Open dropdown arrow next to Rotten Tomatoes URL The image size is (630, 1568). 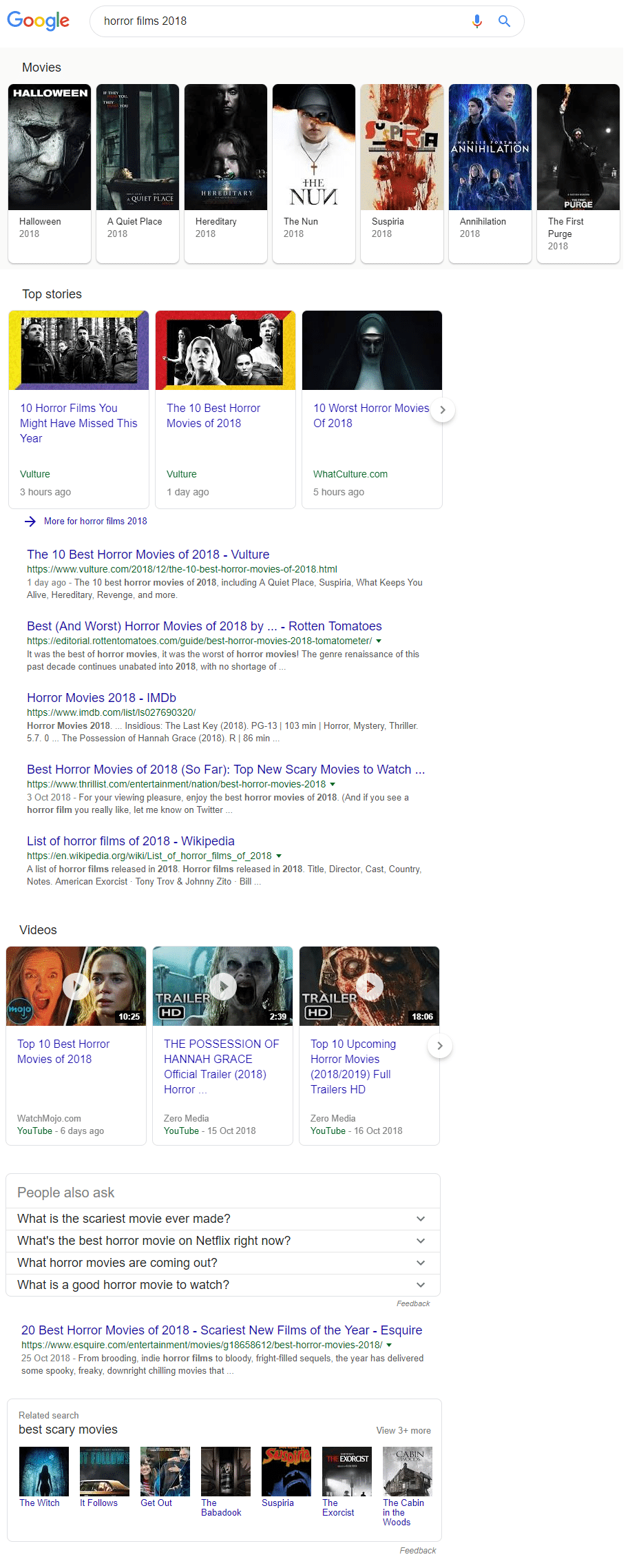point(379,641)
